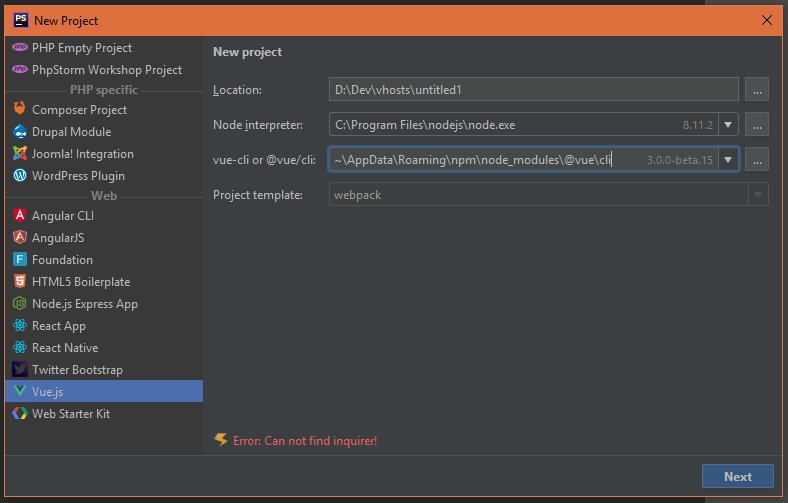Click the 'Node interpreter:' label
The image size is (788, 503).
pyautogui.click(x=258, y=125)
